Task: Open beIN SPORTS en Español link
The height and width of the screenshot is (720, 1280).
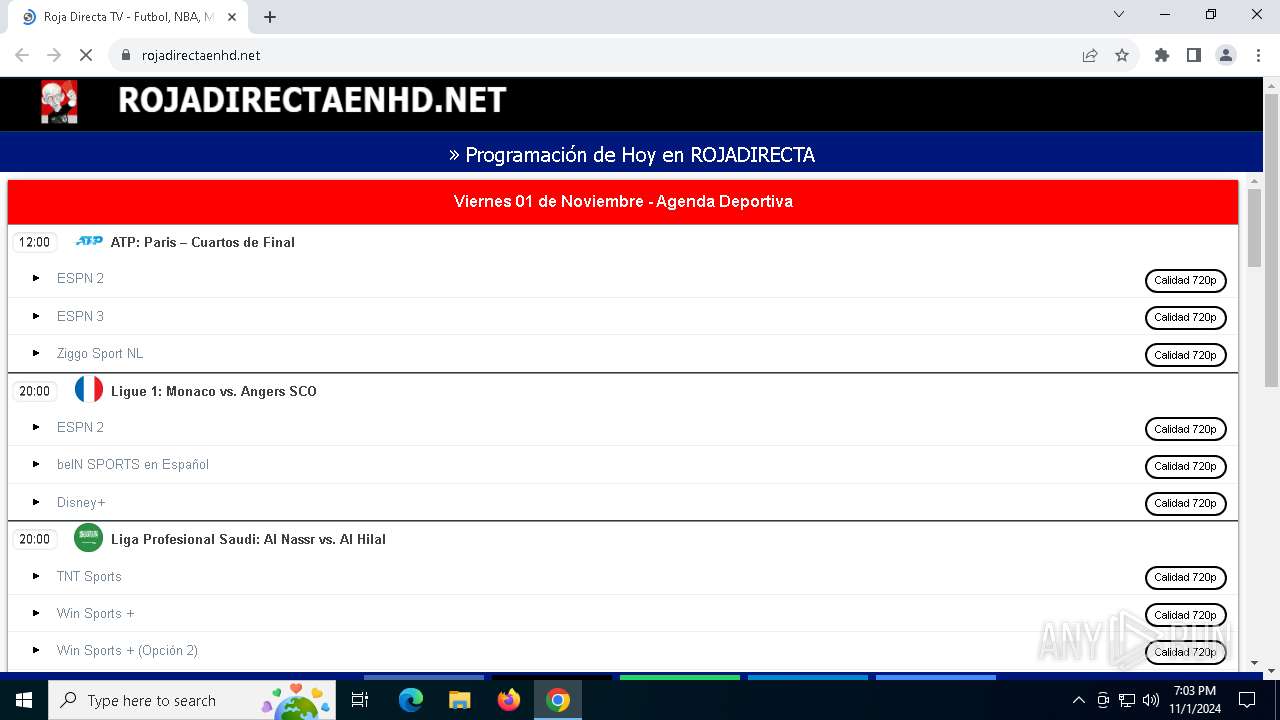Action: pos(133,464)
